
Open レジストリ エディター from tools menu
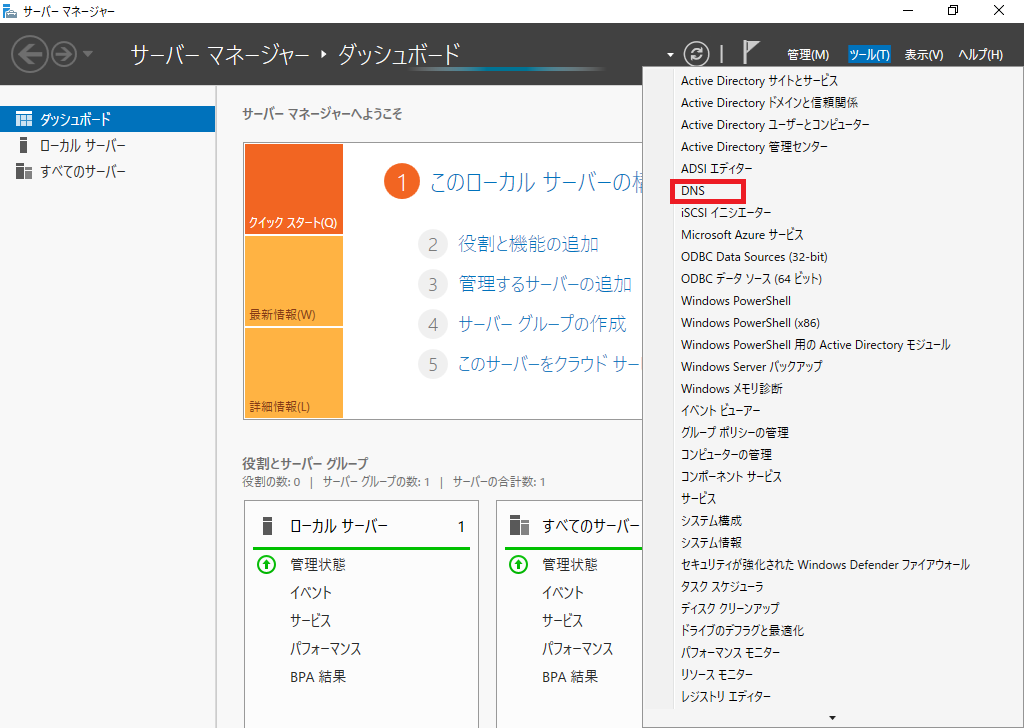pyautogui.click(x=726, y=696)
